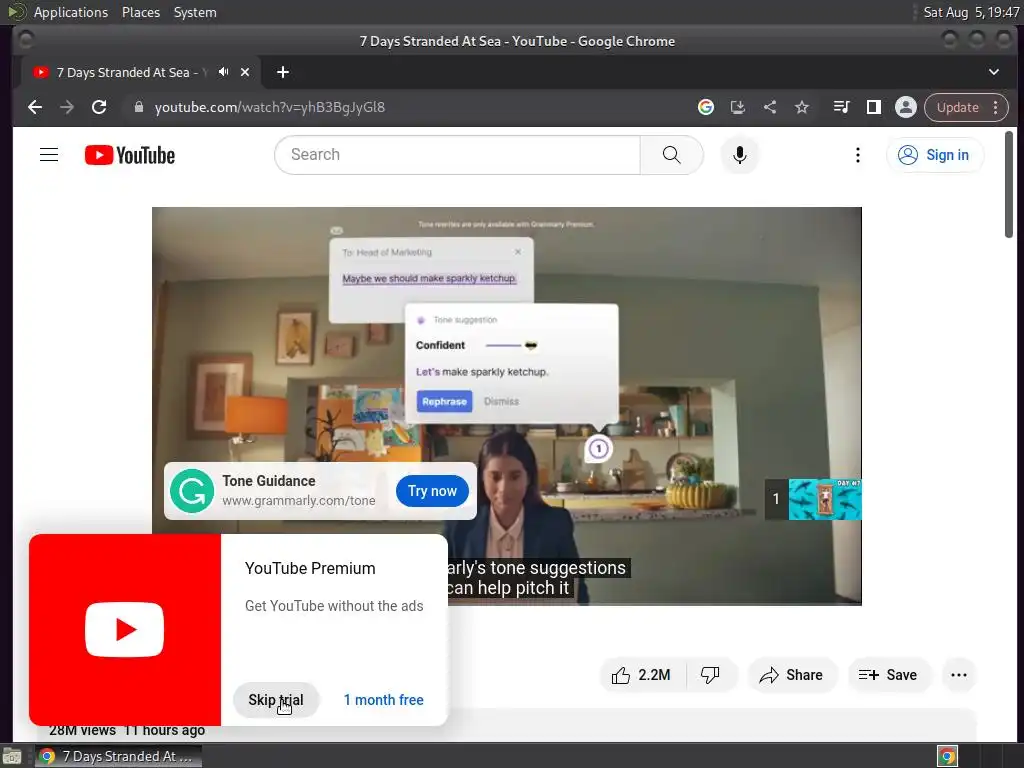Go back with the browser back arrow
Image resolution: width=1024 pixels, height=768 pixels.
[x=35, y=107]
